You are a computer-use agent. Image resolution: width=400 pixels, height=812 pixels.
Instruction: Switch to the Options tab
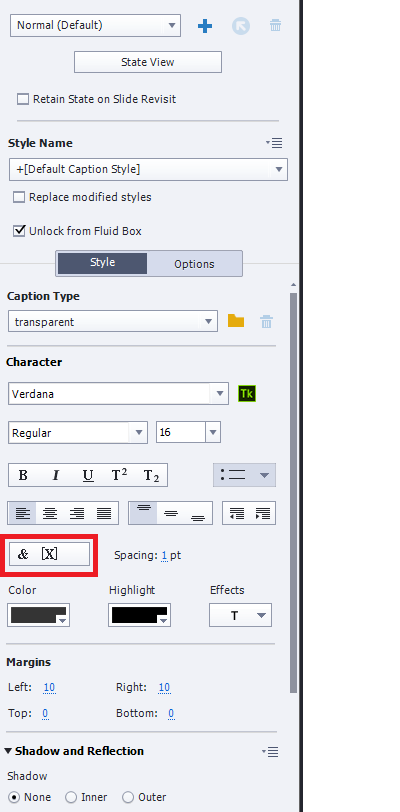[x=194, y=264]
